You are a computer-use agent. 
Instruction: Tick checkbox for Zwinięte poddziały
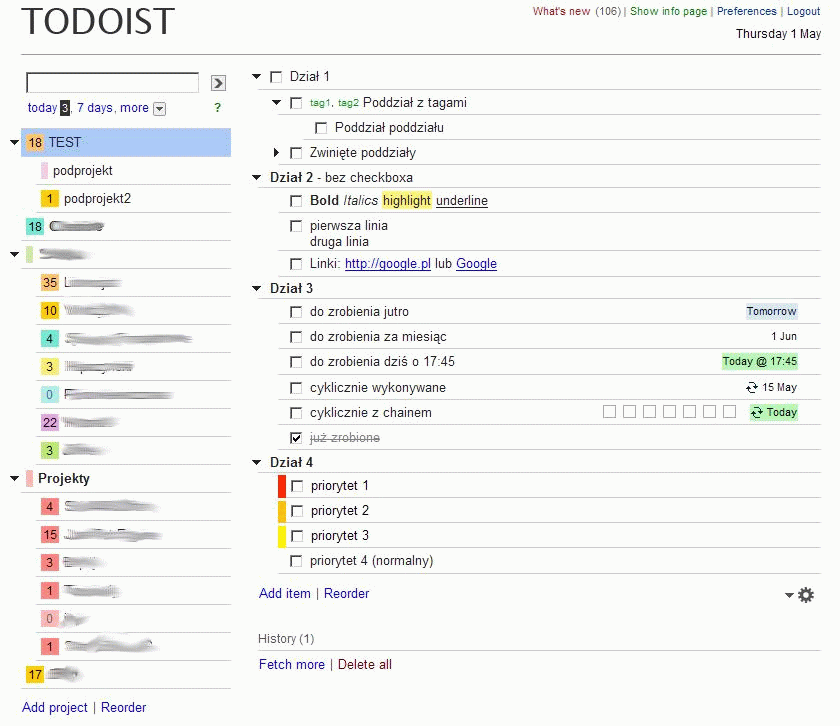(296, 153)
